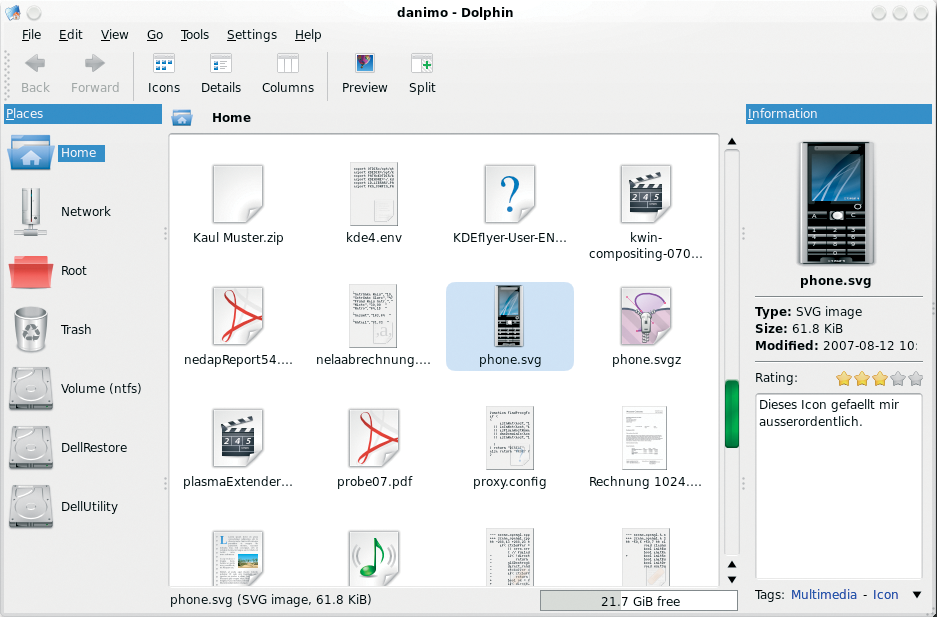Switch to Details view mode
Screen dimensions: 937x617
[221, 74]
